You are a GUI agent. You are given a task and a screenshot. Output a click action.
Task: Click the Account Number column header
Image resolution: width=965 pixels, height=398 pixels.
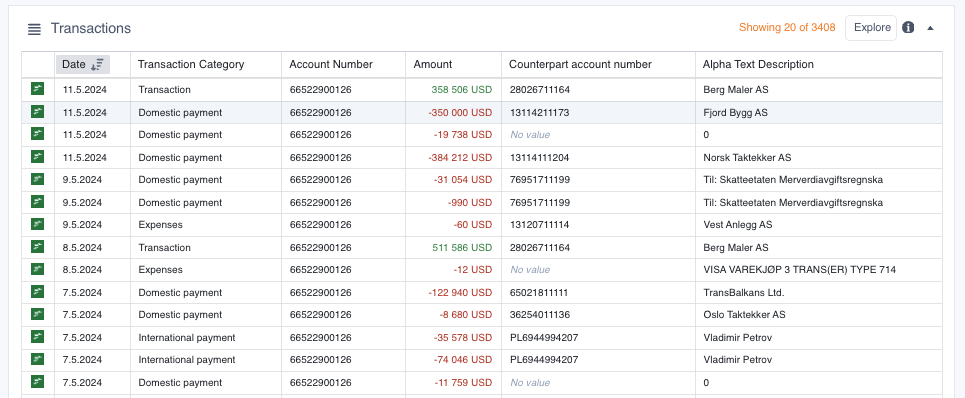[331, 64]
